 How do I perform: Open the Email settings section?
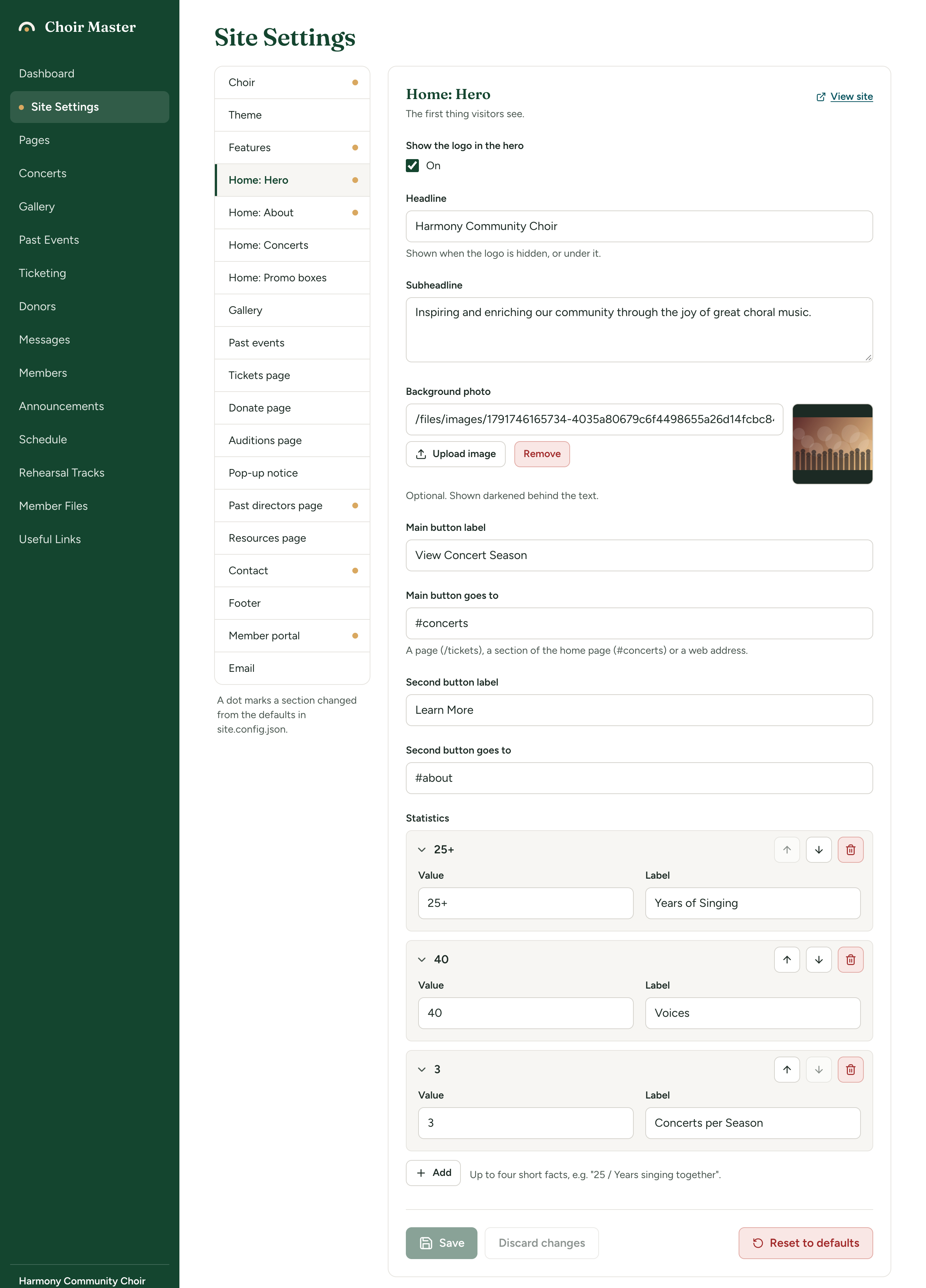[292, 668]
